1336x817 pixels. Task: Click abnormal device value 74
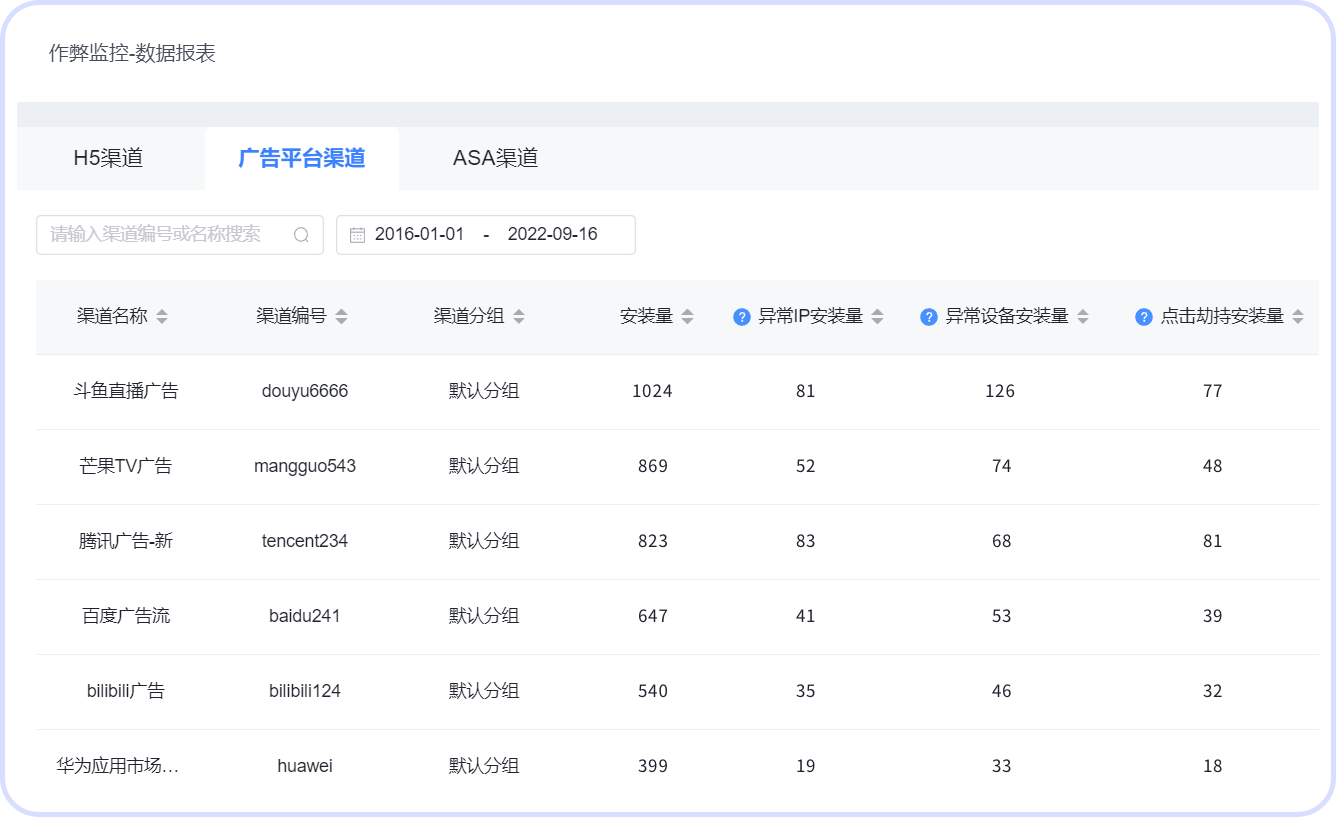pos(1002,467)
